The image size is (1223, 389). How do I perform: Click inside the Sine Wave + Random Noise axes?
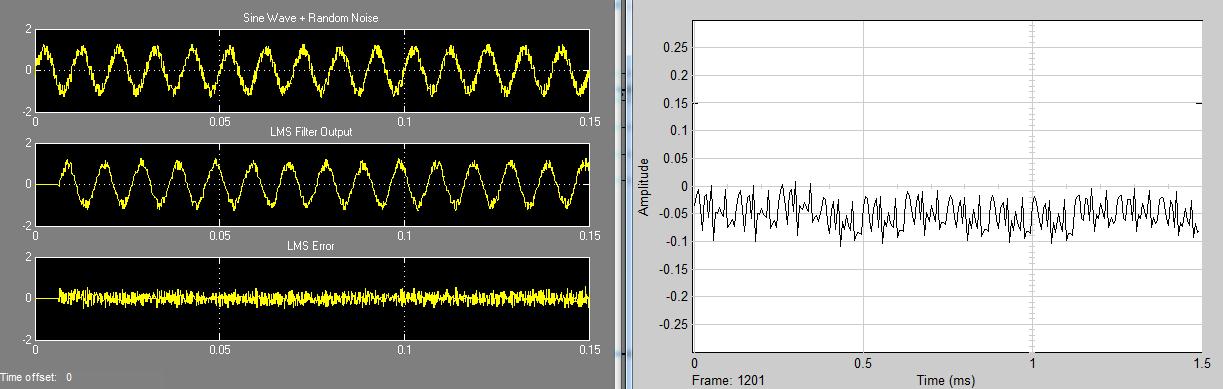click(x=312, y=70)
